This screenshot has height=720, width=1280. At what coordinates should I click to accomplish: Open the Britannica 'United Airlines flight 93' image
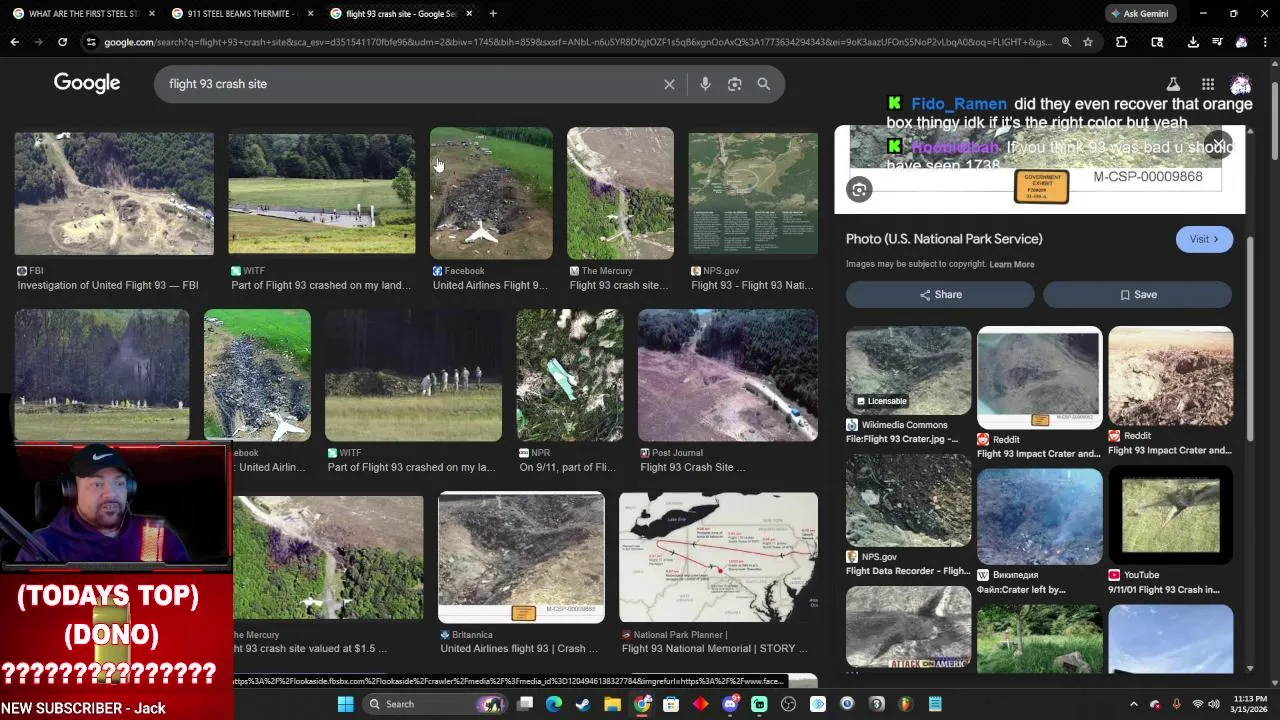pyautogui.click(x=521, y=557)
